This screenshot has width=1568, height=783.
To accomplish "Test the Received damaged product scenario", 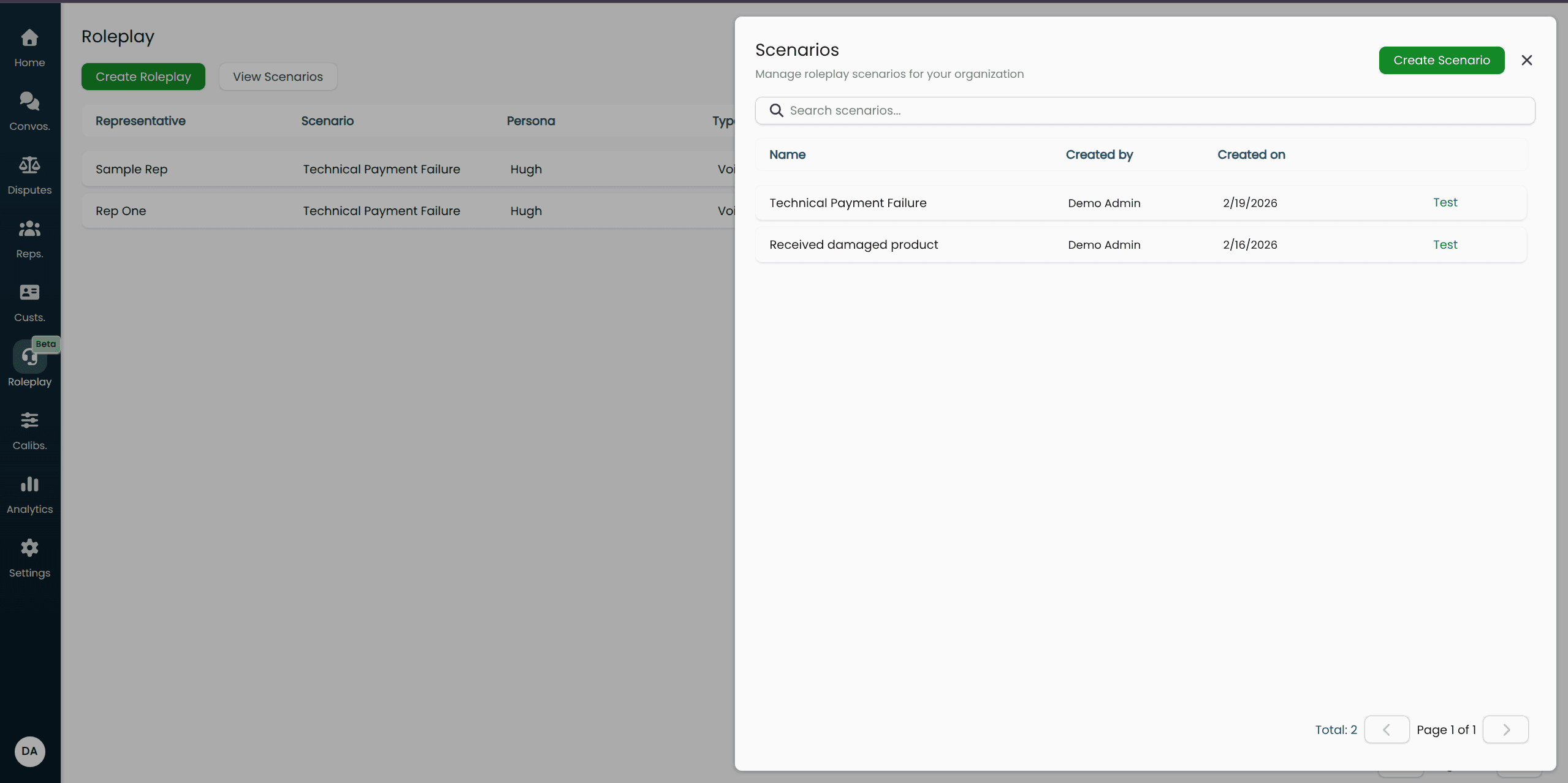I will pyautogui.click(x=1445, y=244).
